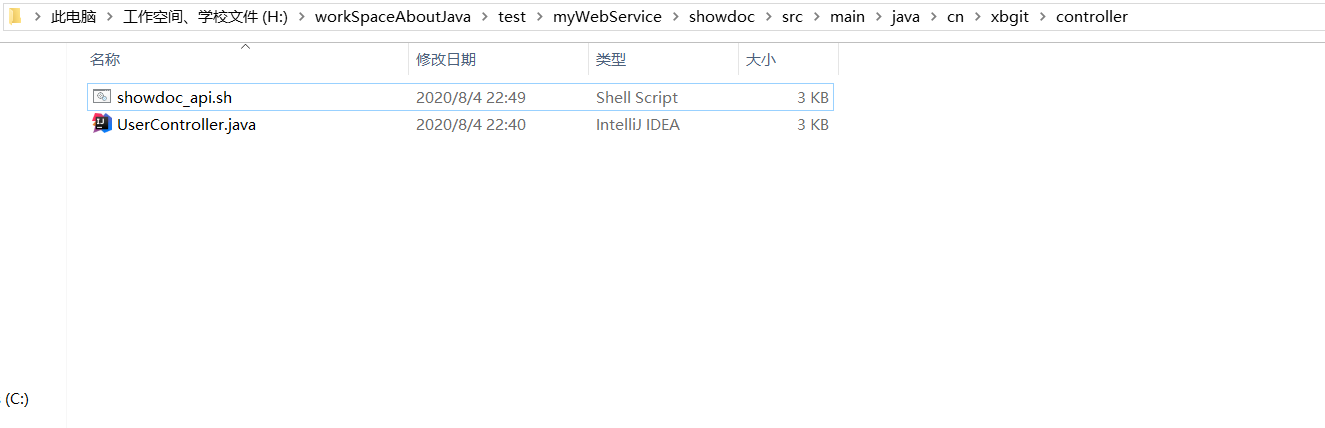Jump to 此电脑 in the address bar
Screen dimensions: 1325x428
click(74, 17)
